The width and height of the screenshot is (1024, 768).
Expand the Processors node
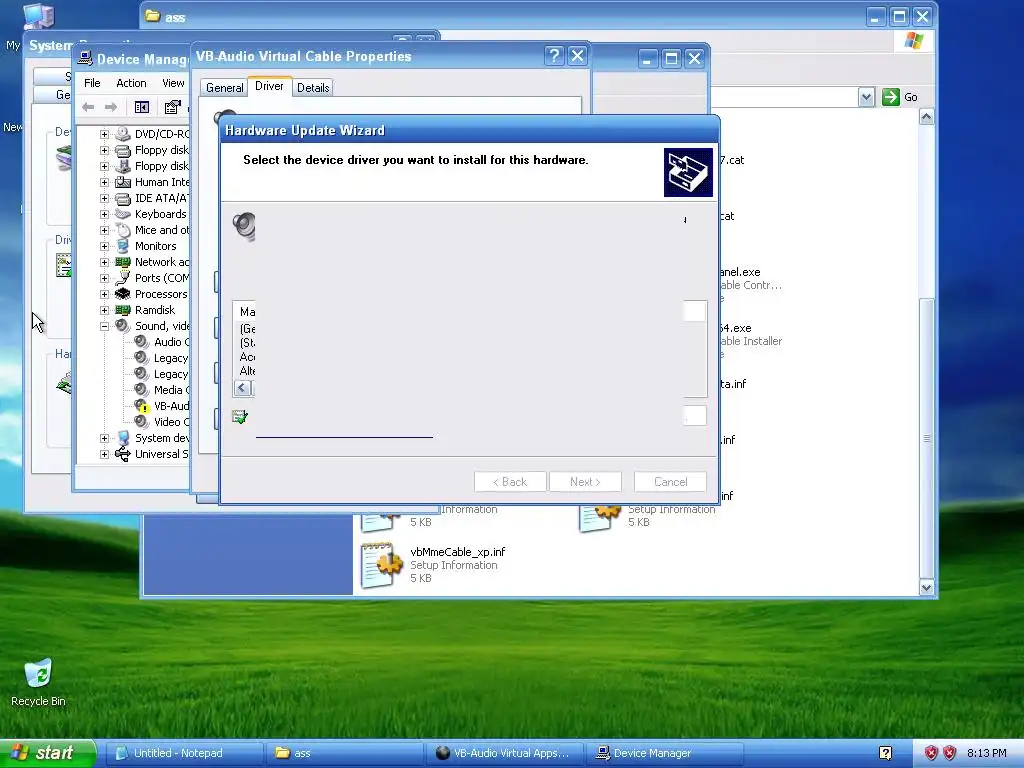click(104, 294)
